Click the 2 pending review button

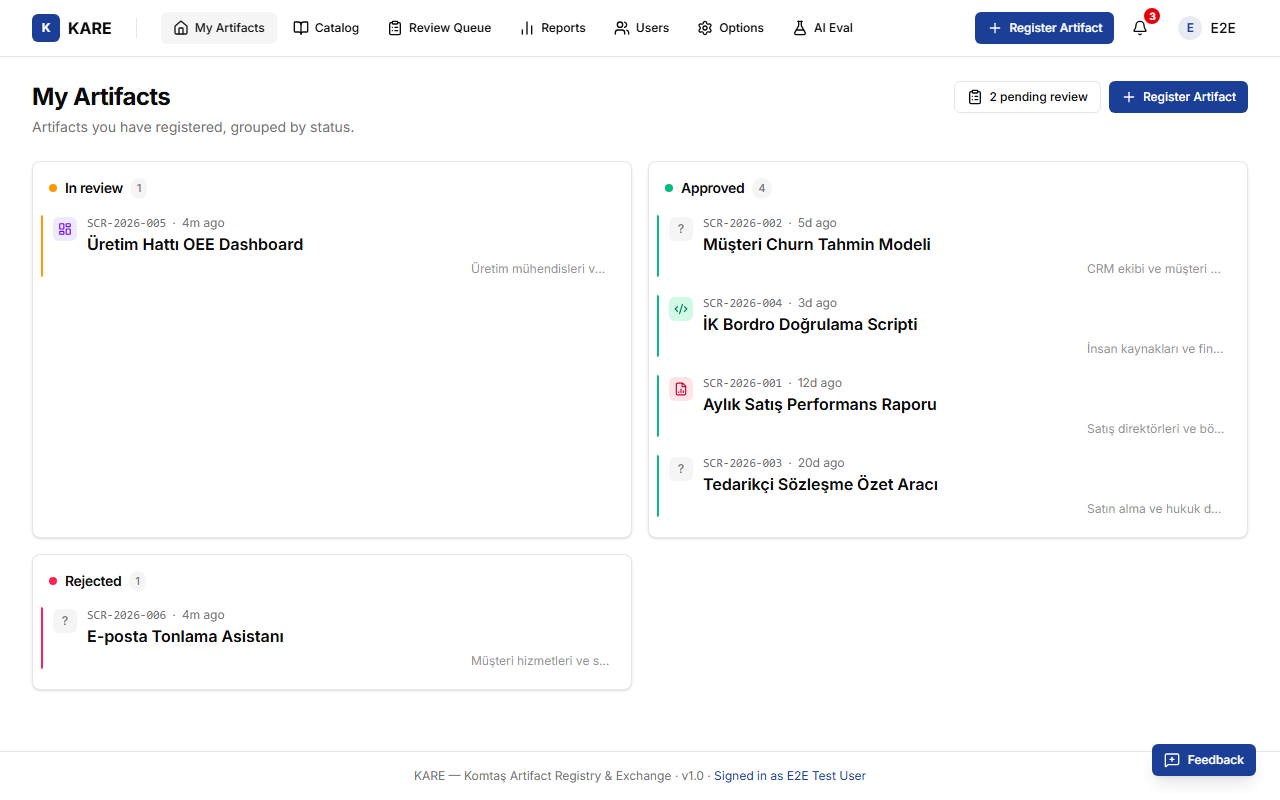[1027, 97]
